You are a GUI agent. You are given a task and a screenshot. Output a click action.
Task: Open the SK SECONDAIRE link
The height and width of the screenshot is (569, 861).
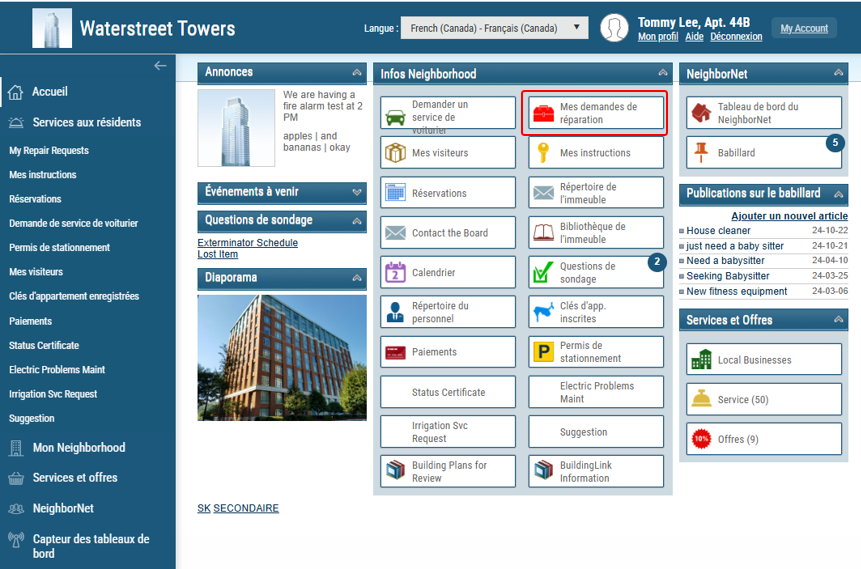[x=238, y=508]
